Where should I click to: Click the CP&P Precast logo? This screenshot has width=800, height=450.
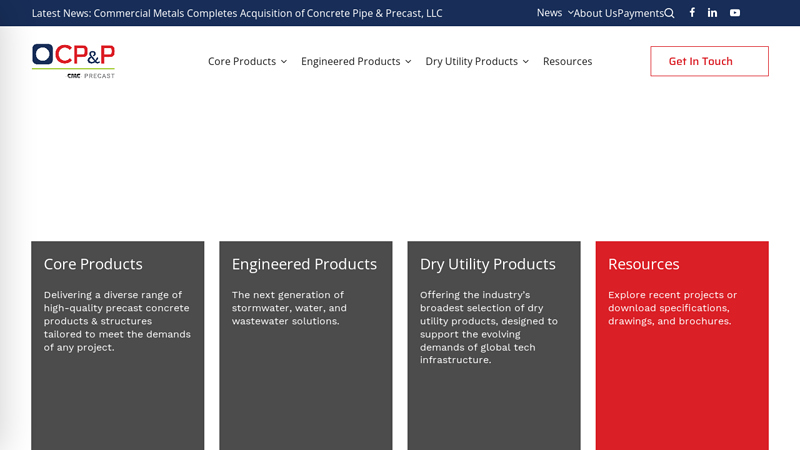pos(73,61)
